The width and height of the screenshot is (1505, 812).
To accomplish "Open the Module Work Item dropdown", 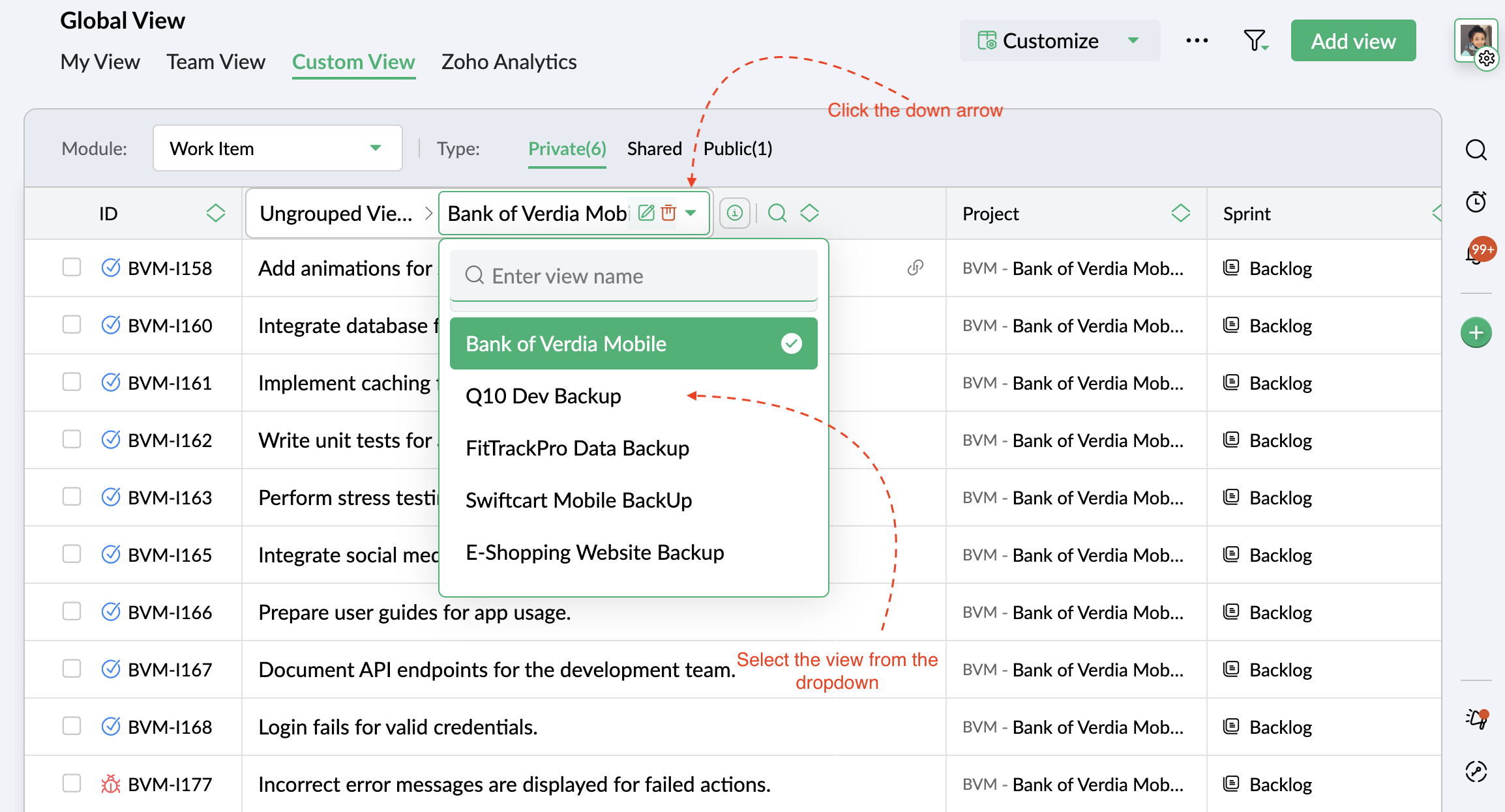I will click(278, 148).
